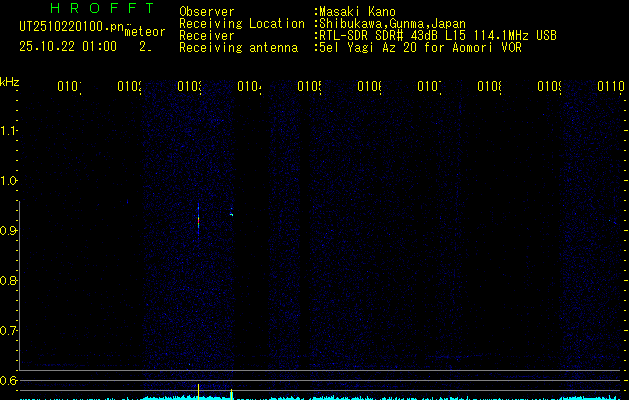Click the Receiver label
The image size is (629, 400).
click(207, 36)
